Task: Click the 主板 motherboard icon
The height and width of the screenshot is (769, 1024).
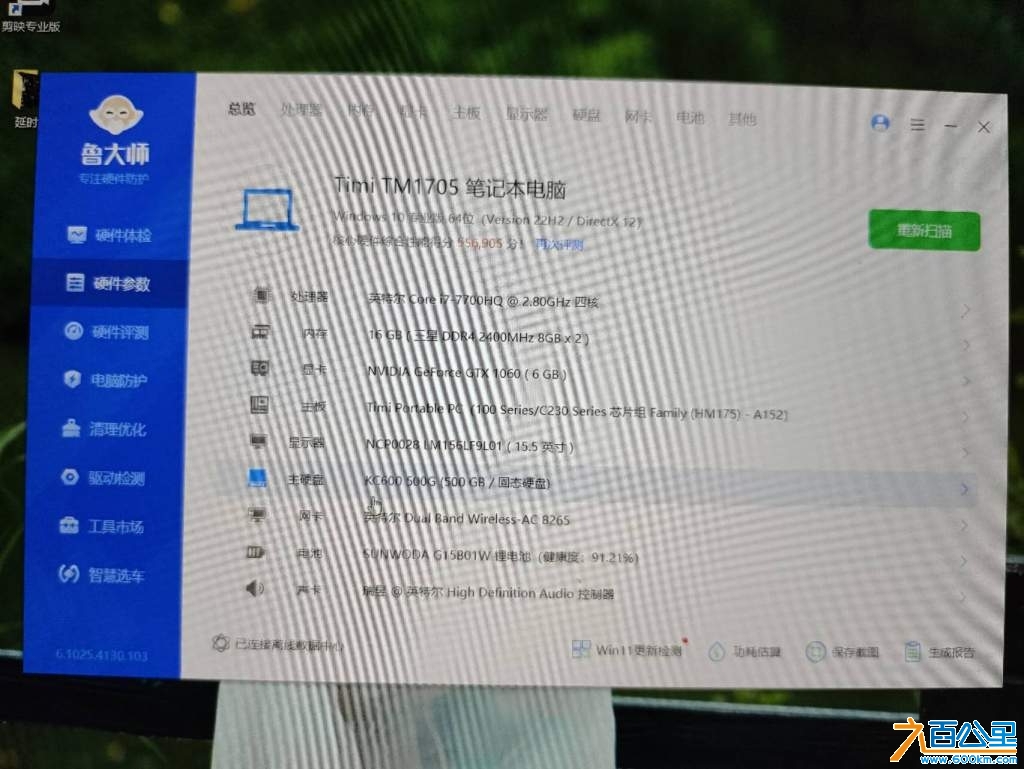Action: [x=259, y=405]
